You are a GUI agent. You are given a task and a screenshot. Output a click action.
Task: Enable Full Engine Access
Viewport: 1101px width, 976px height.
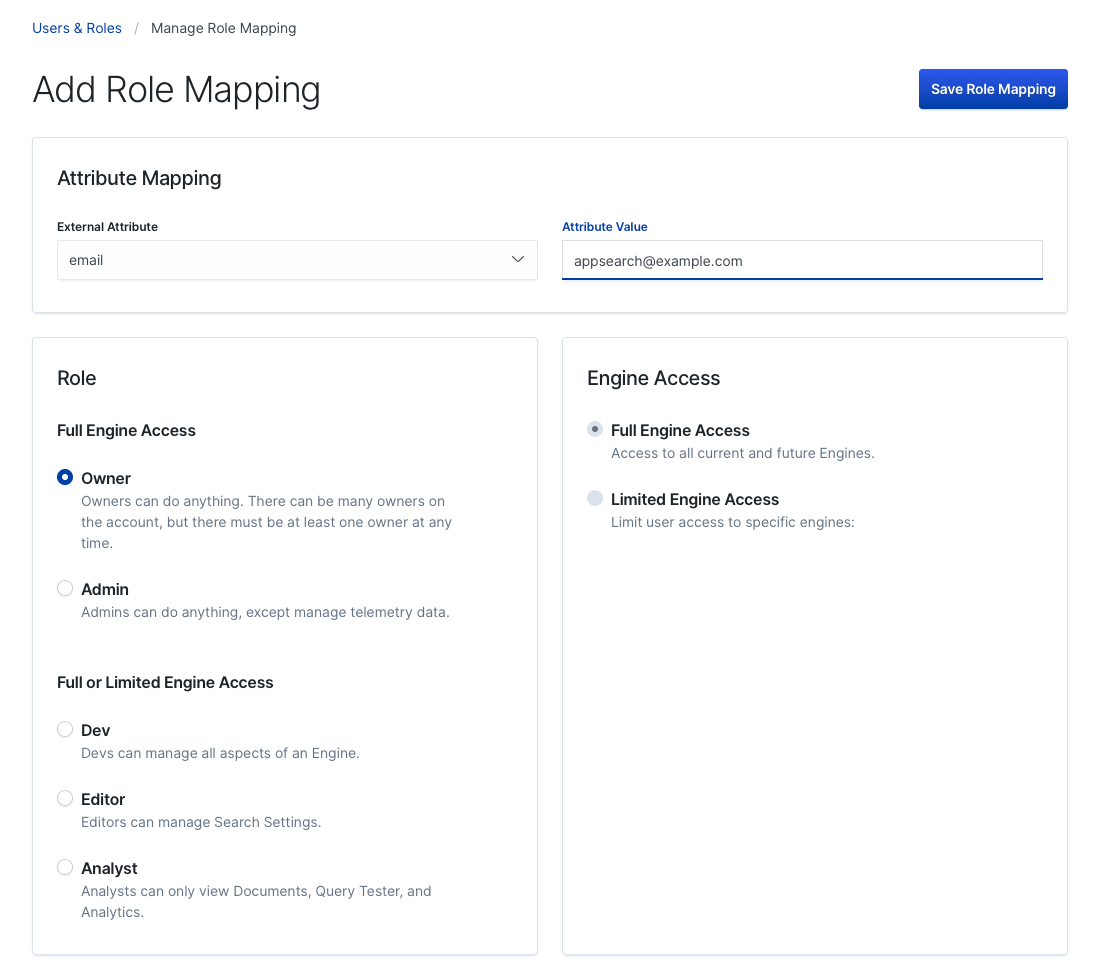tap(595, 428)
